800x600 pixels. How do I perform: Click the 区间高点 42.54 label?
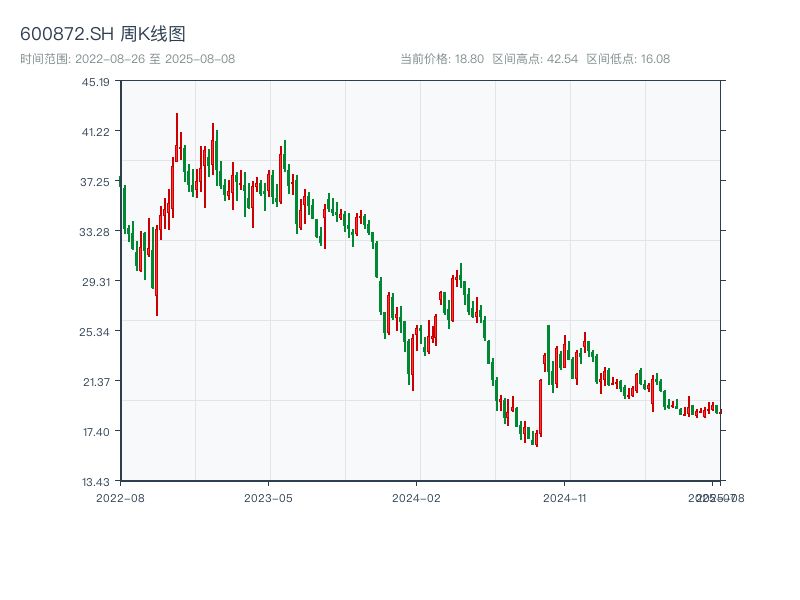coord(535,59)
